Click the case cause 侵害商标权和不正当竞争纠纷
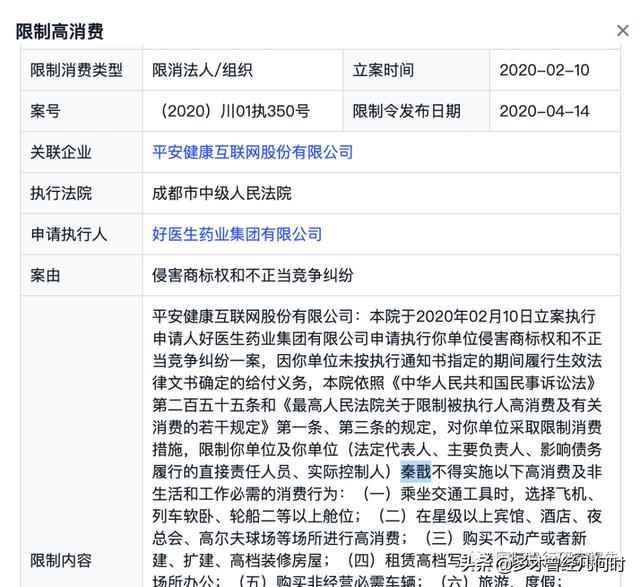Screen dimensions: 640x587 click(253, 275)
